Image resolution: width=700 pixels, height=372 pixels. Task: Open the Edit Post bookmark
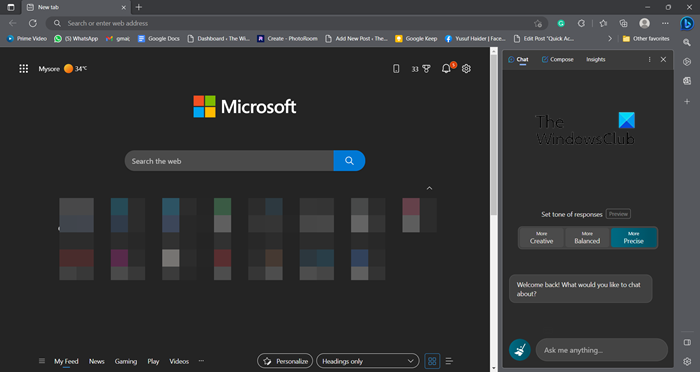[x=544, y=39]
